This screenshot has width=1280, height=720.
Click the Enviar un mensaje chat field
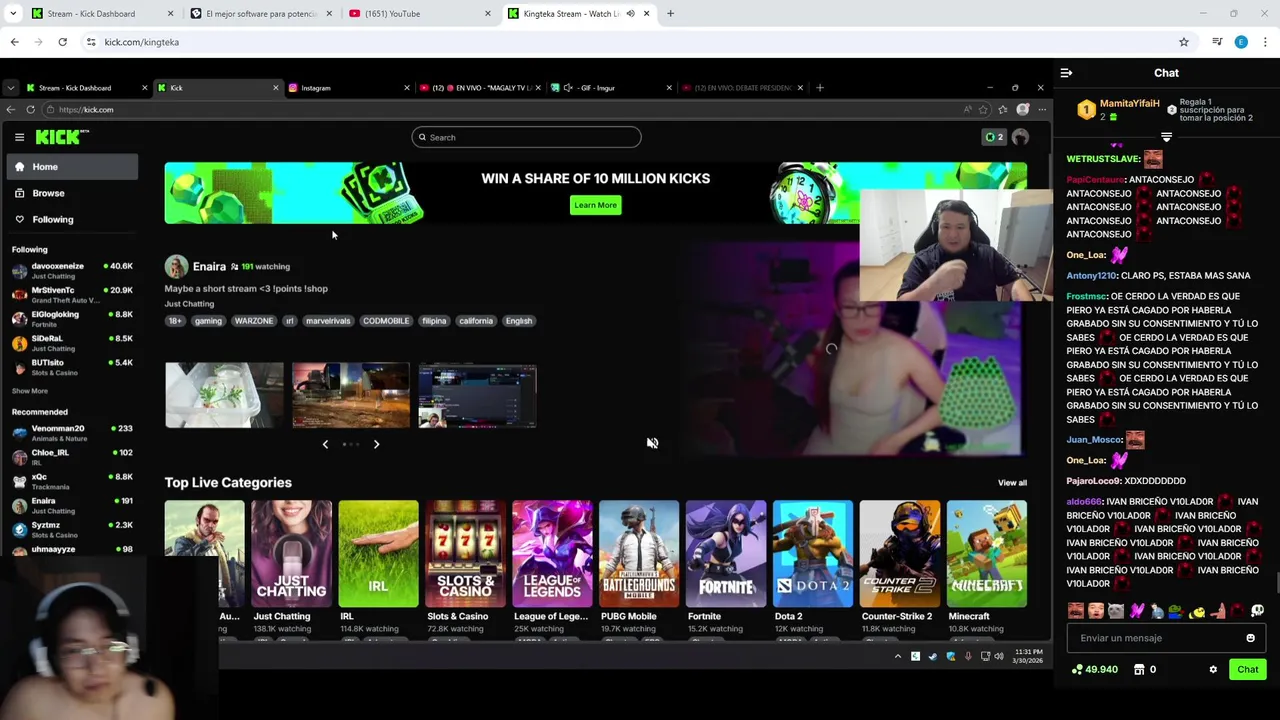[x=1166, y=638]
